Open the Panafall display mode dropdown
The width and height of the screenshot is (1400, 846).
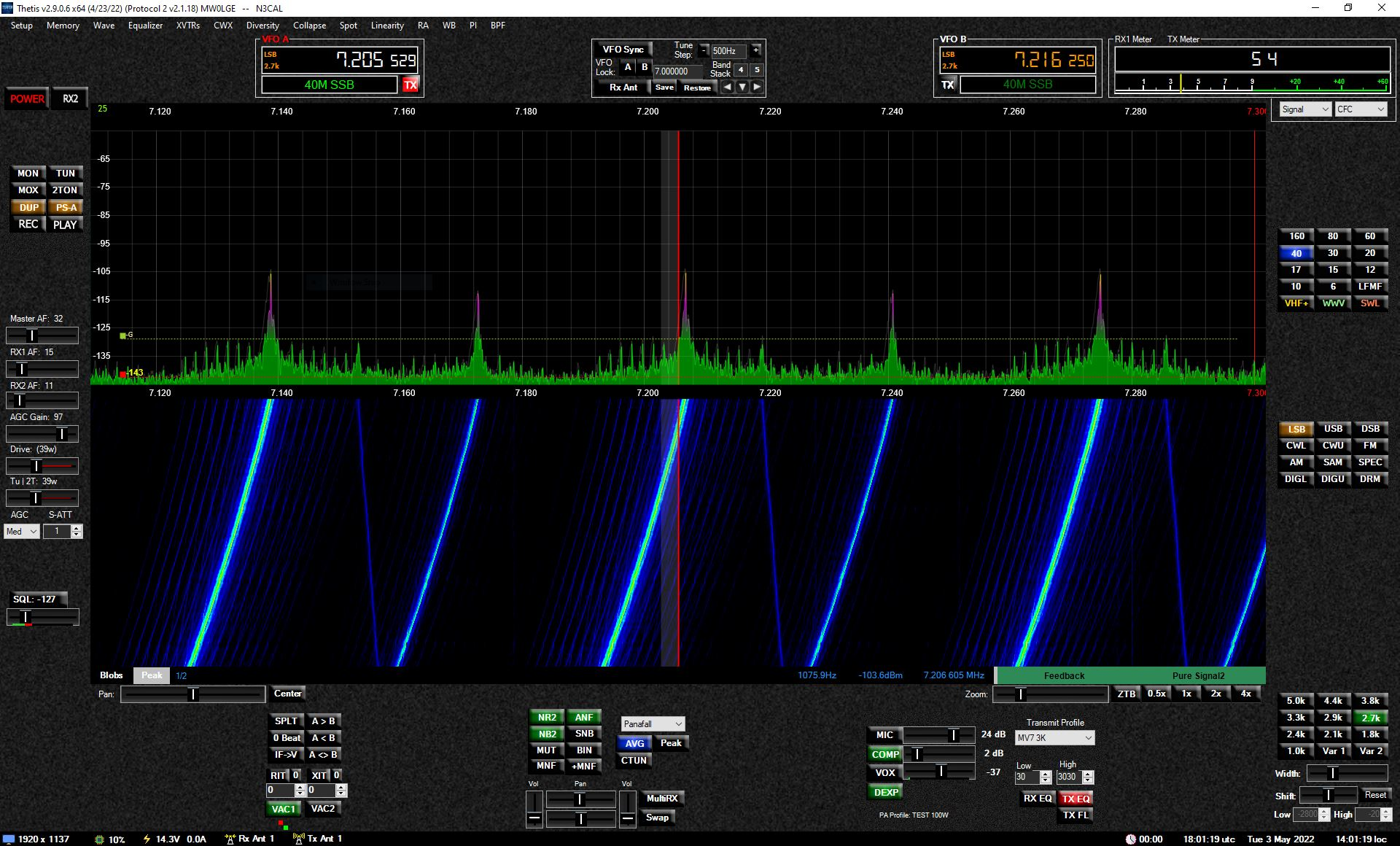(x=653, y=723)
